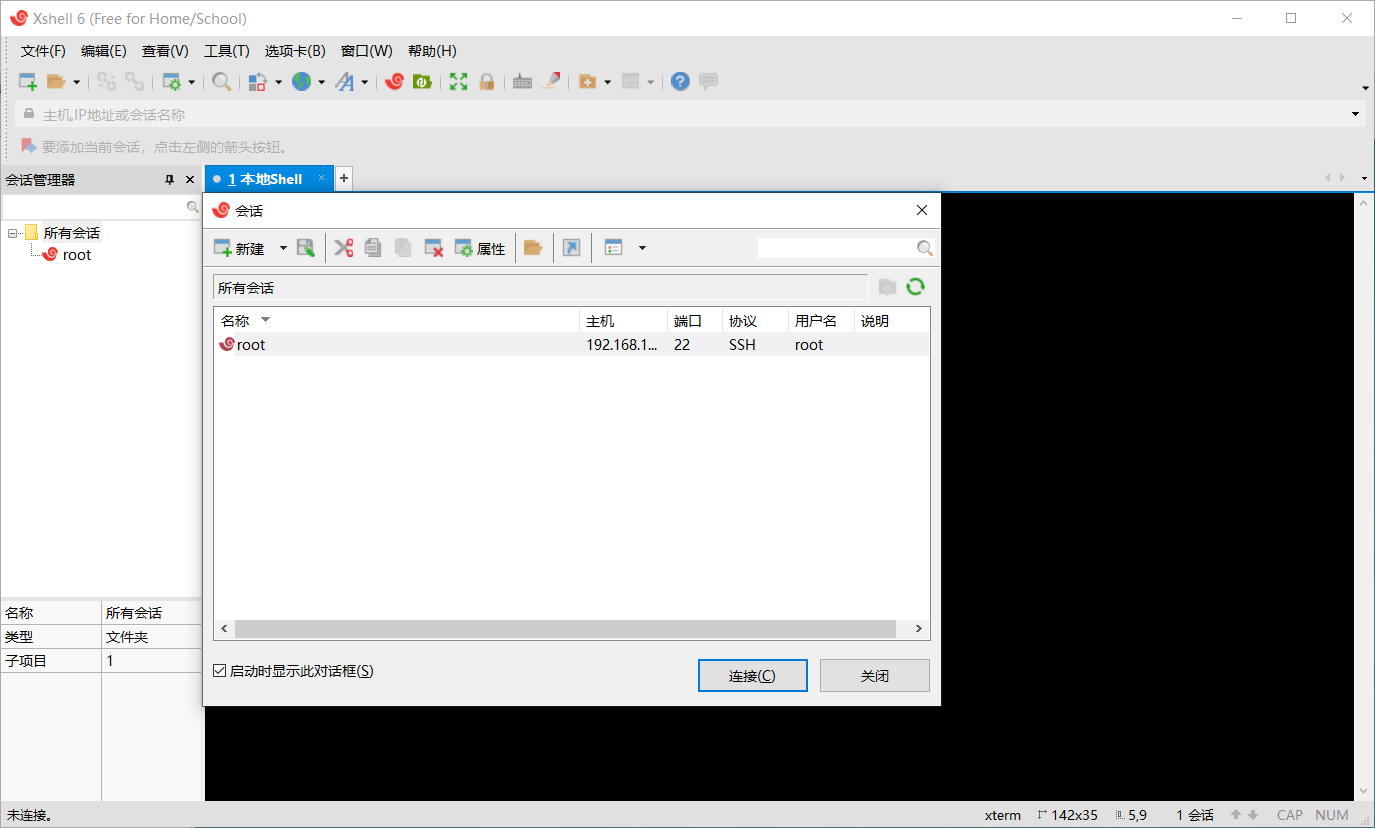
Task: Click the green refresh icon in Sessions dialog
Action: (915, 287)
